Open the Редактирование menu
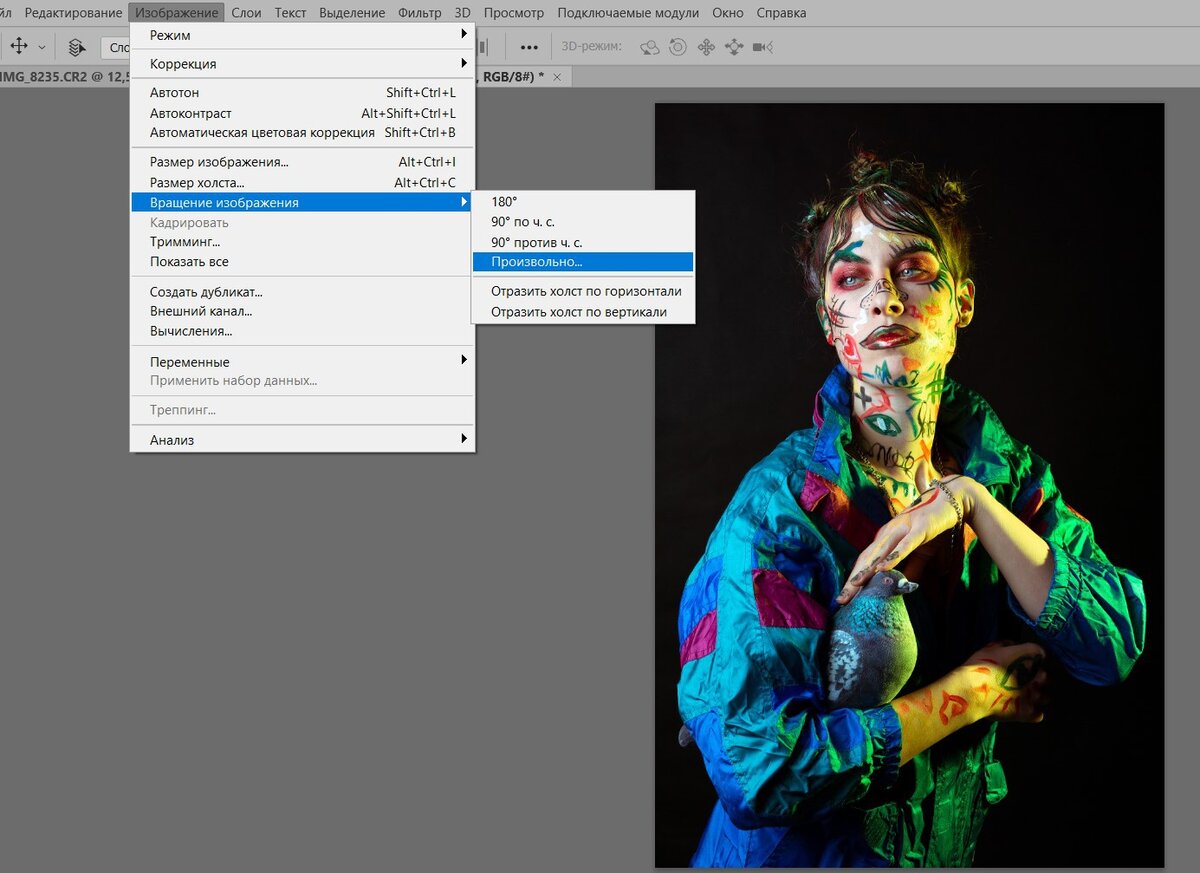This screenshot has height=873, width=1200. pyautogui.click(x=74, y=13)
